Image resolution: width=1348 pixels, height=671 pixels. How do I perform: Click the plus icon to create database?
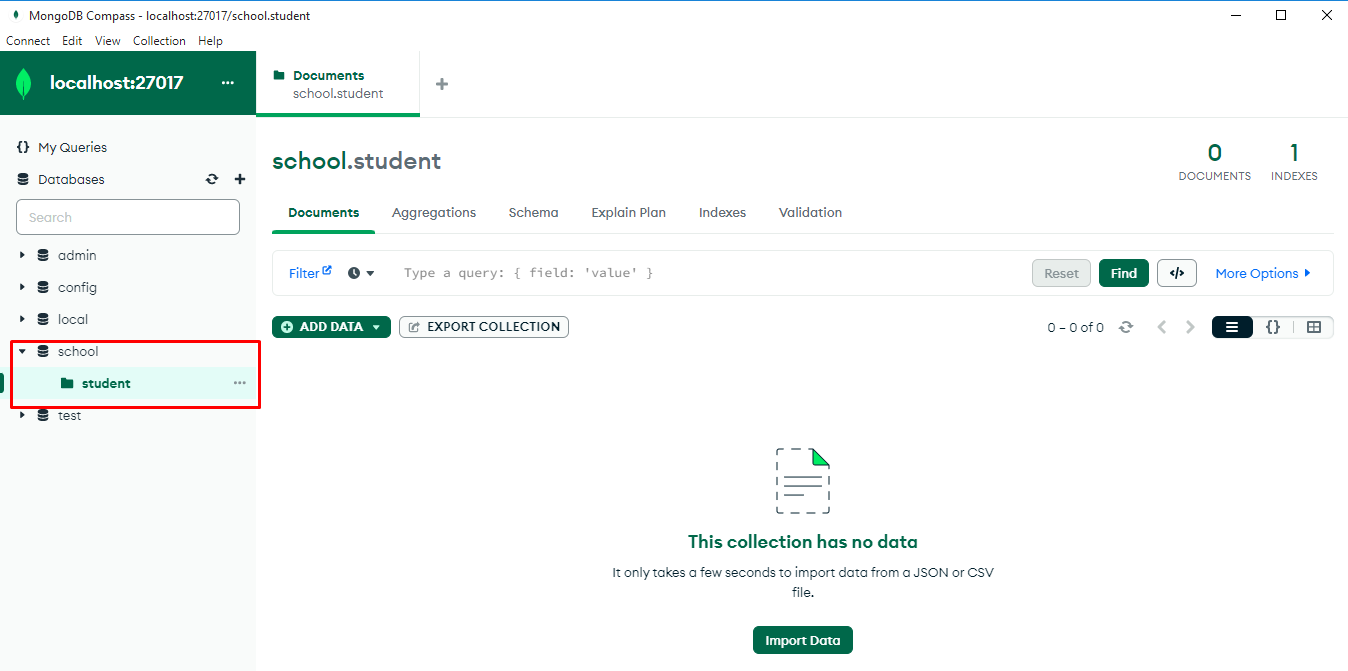[240, 180]
